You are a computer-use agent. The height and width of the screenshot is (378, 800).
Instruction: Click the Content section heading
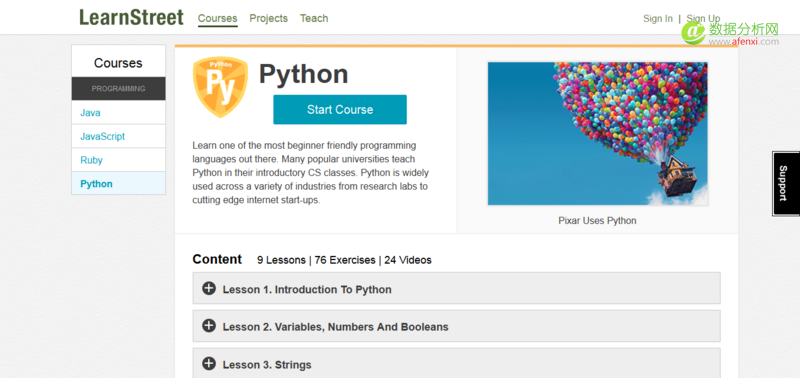(x=217, y=259)
